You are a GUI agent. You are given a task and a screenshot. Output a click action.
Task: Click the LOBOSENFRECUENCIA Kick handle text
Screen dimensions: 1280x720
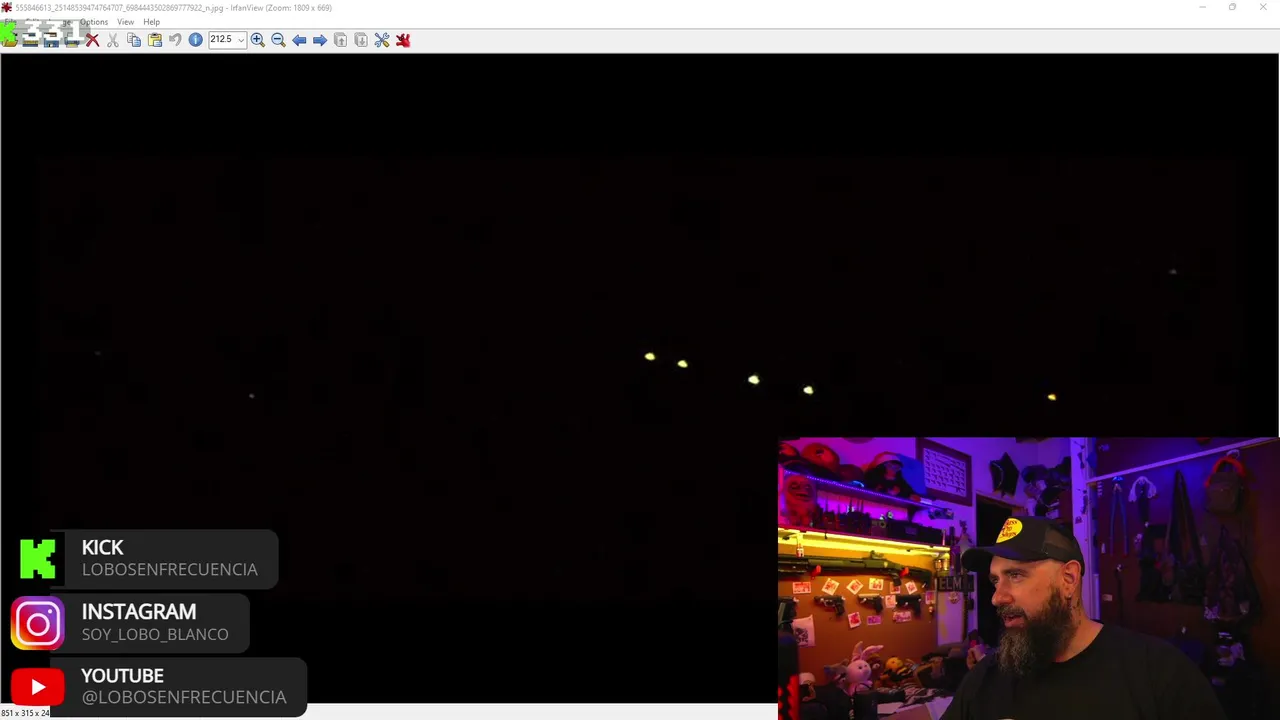[x=170, y=569]
